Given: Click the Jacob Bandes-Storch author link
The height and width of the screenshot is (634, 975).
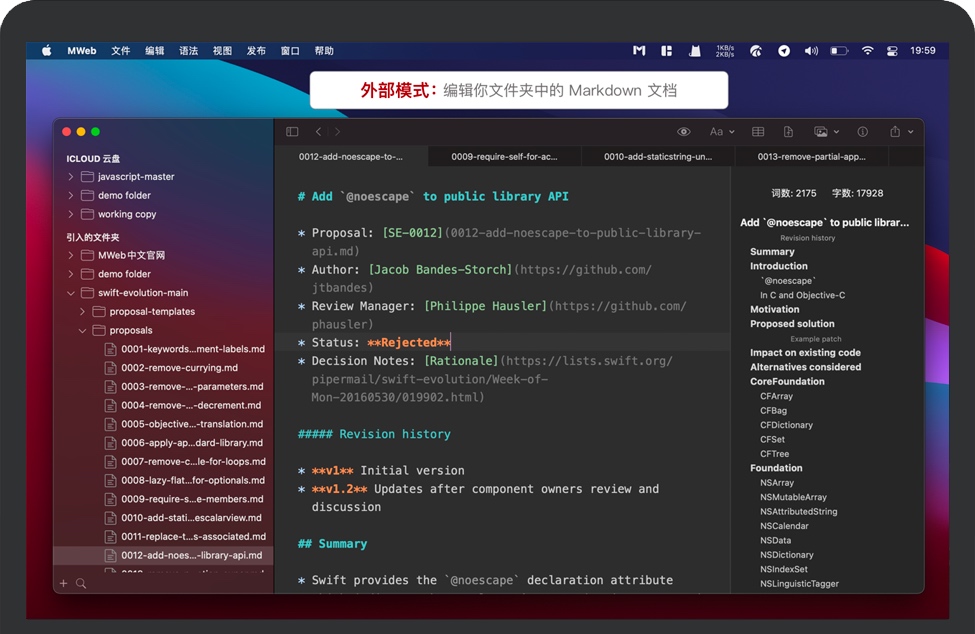Looking at the screenshot, I should [x=439, y=269].
